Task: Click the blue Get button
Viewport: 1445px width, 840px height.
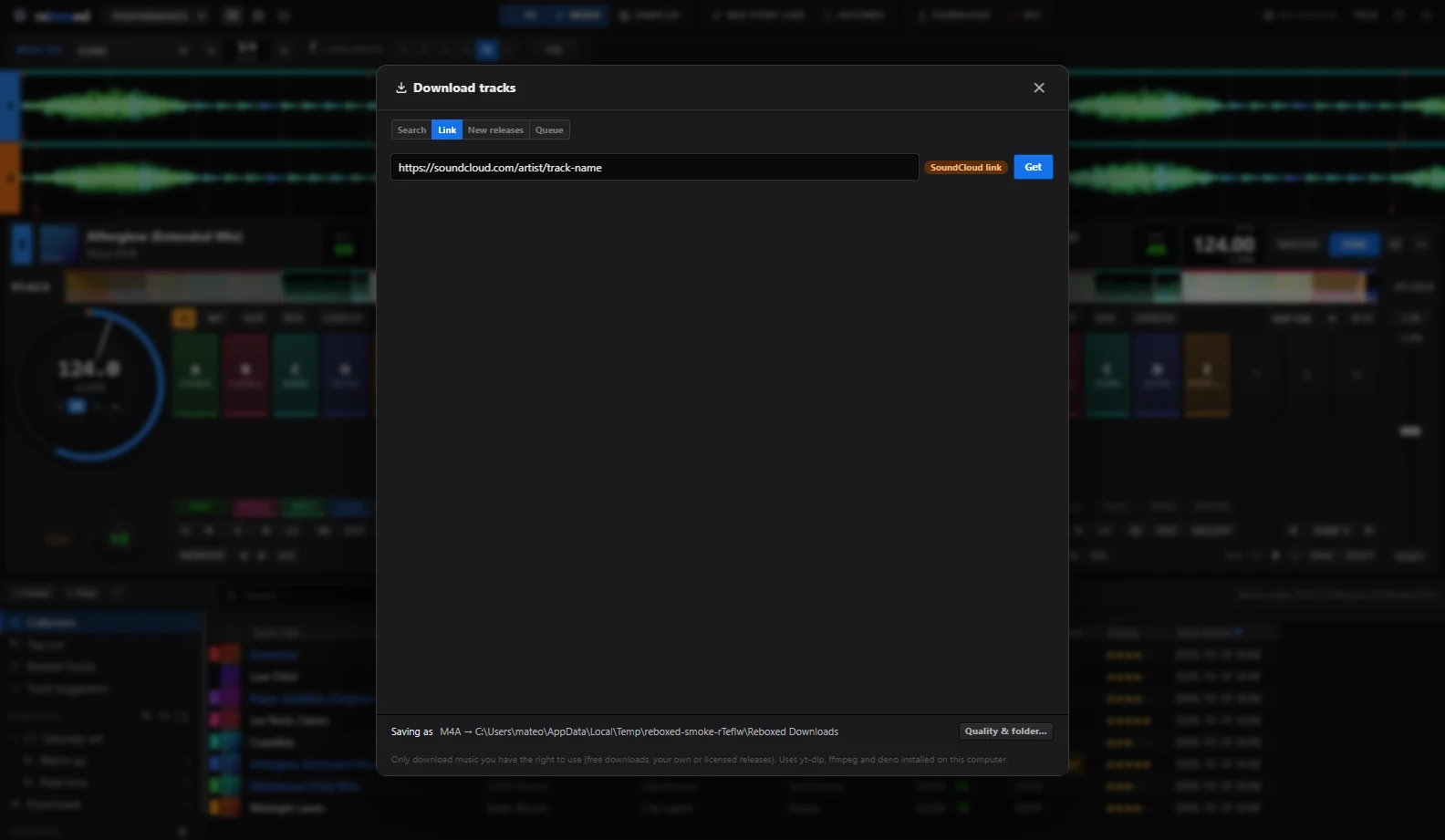Action: [x=1033, y=167]
